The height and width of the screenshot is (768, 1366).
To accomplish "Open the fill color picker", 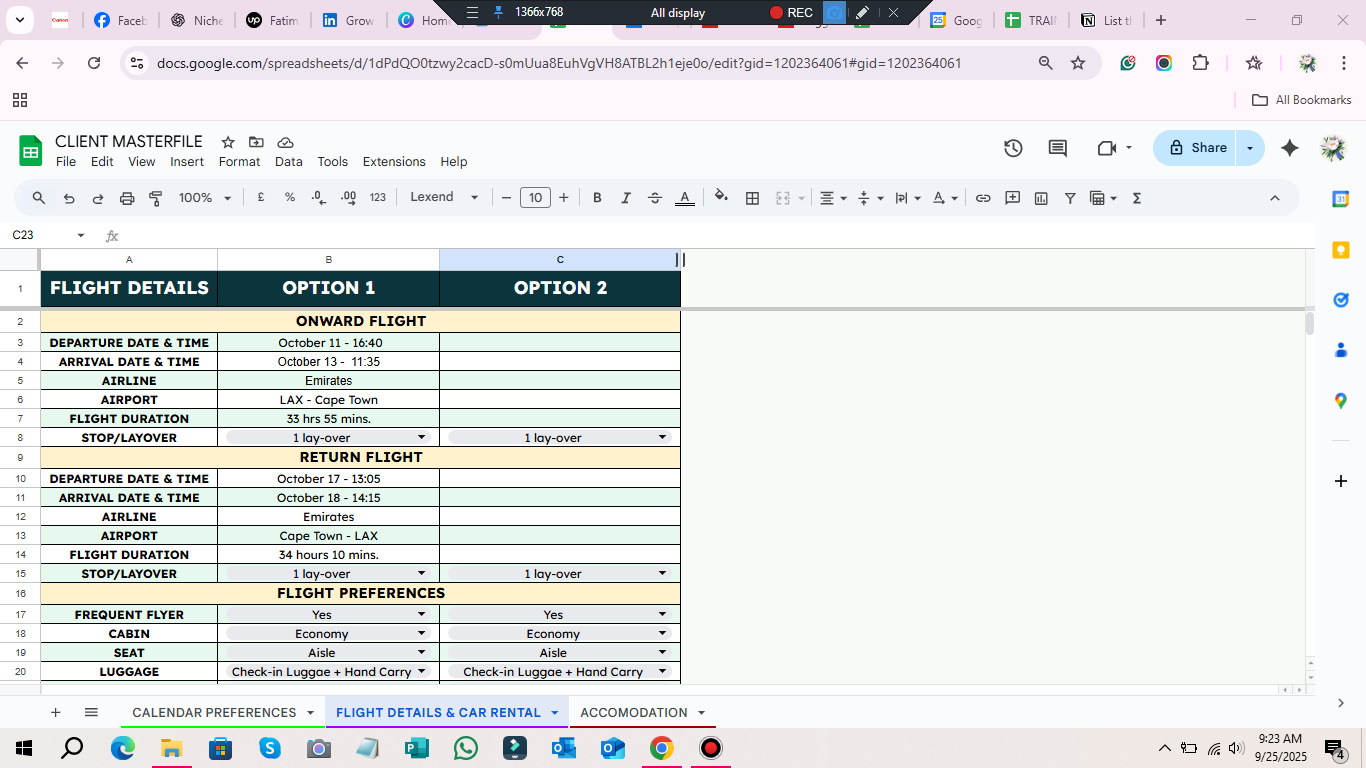I will (721, 198).
